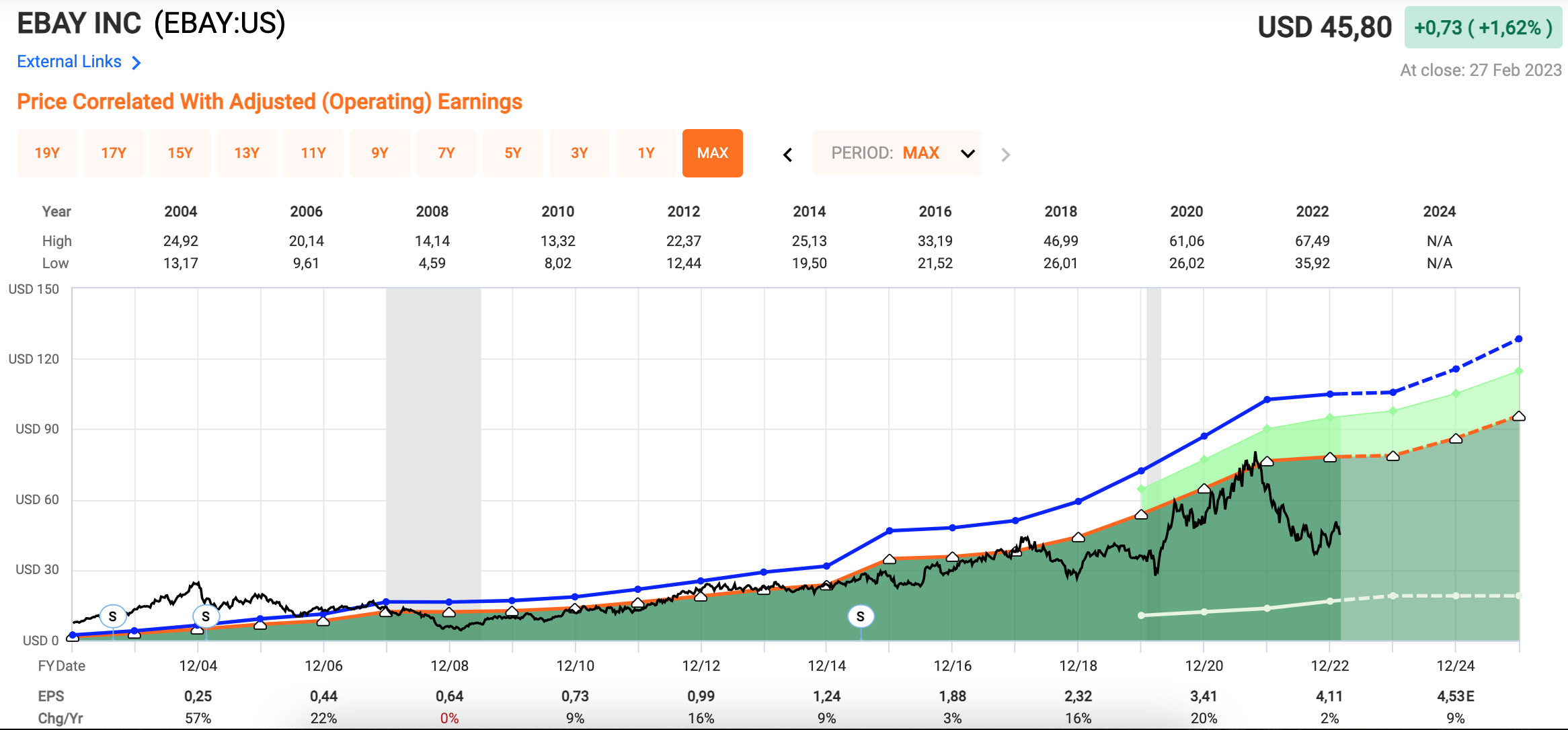Click the stock split S marker near 12/14
This screenshot has width=1568, height=730.
[860, 616]
